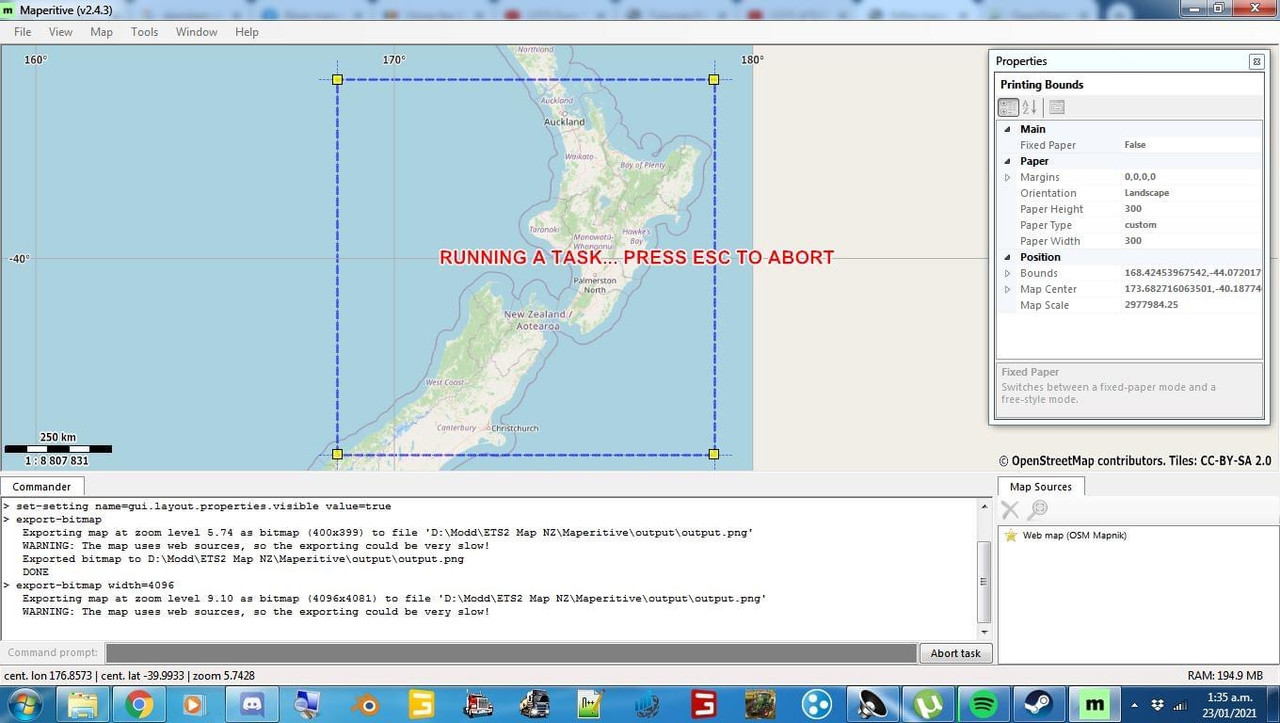Viewport: 1280px width, 723px height.
Task: Switch Properties grid to Categorized view
Action: click(x=1008, y=107)
